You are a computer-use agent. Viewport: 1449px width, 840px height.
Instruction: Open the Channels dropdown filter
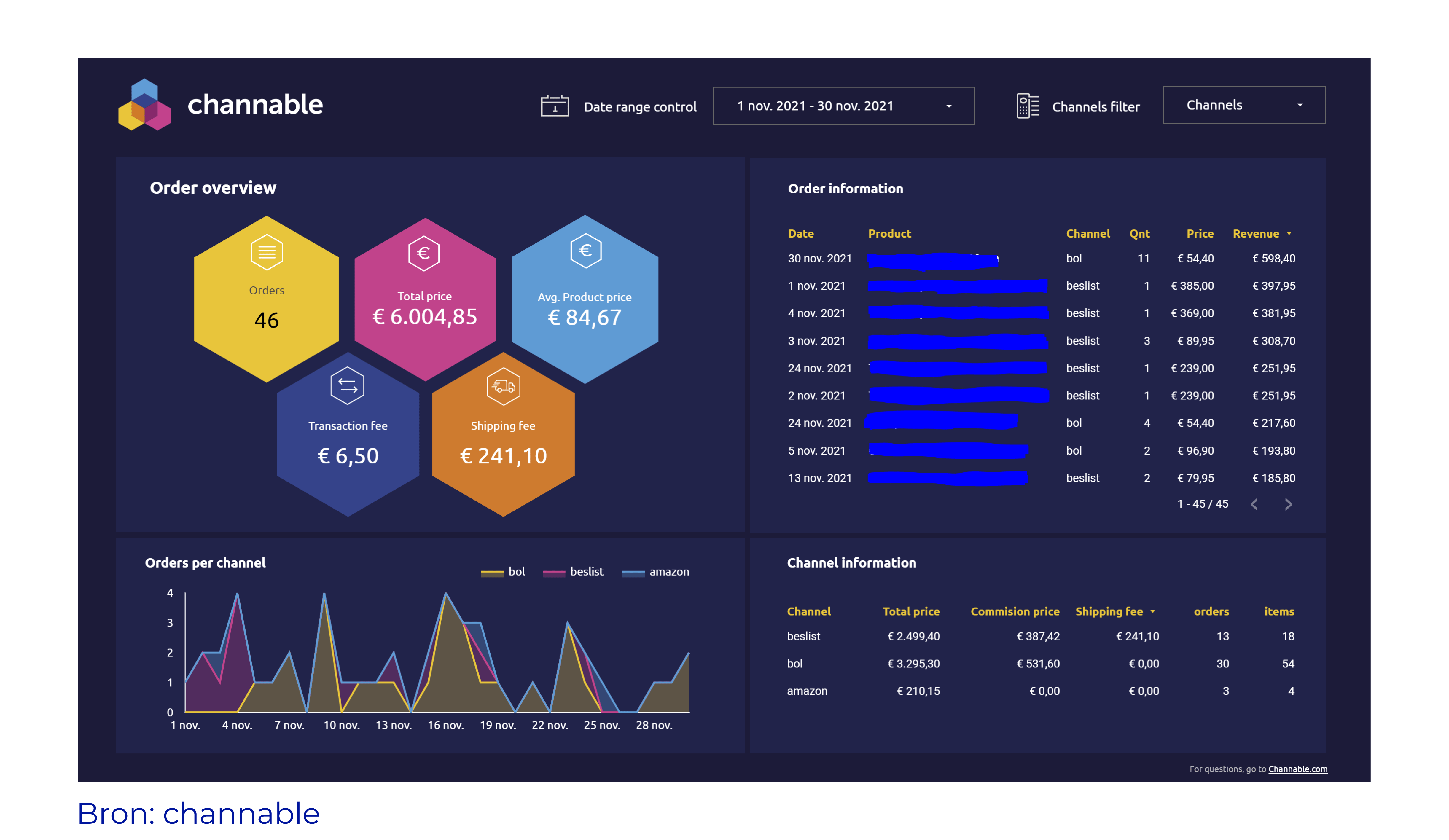1244,105
